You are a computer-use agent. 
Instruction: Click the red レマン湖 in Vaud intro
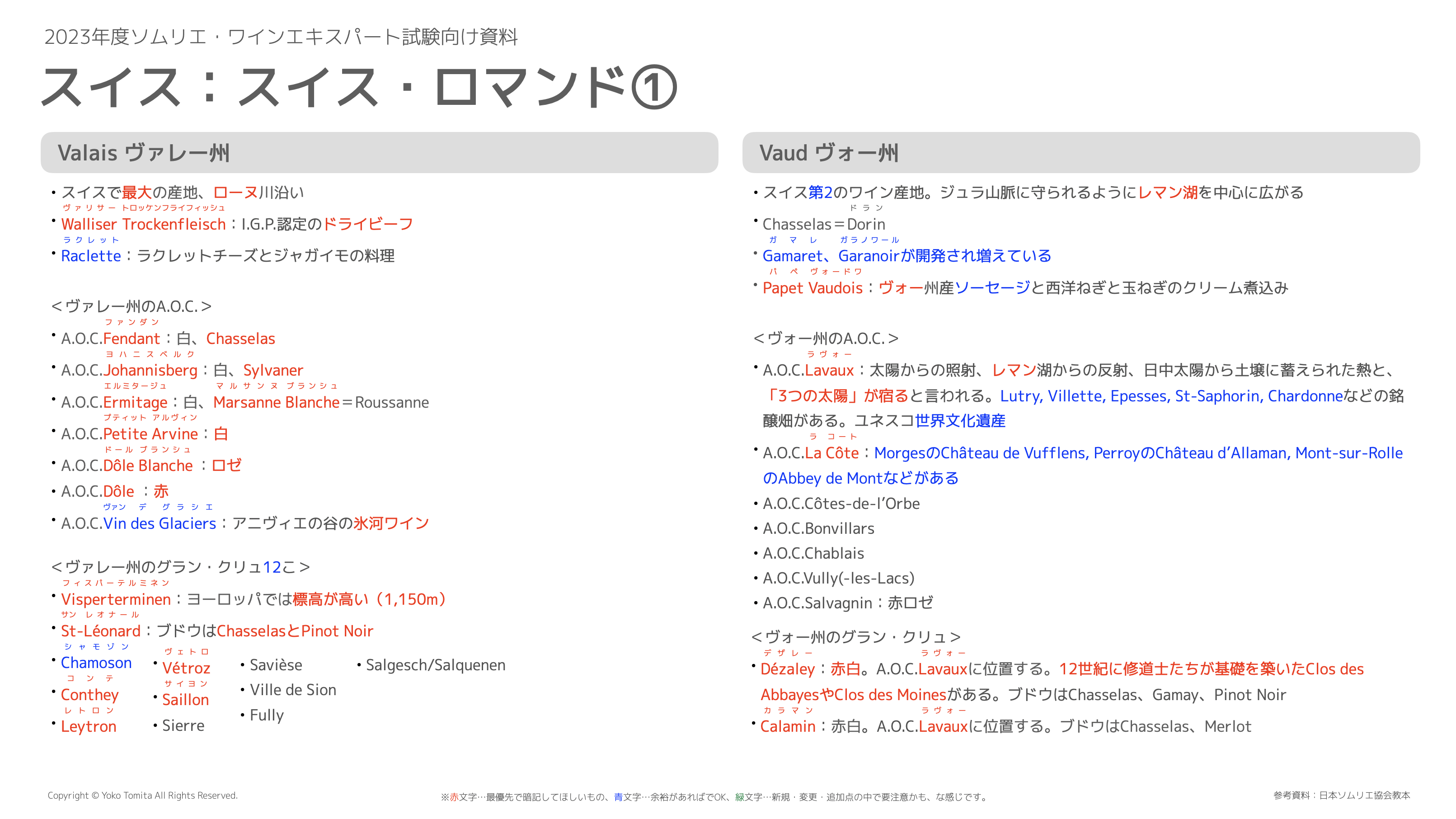point(1168,193)
